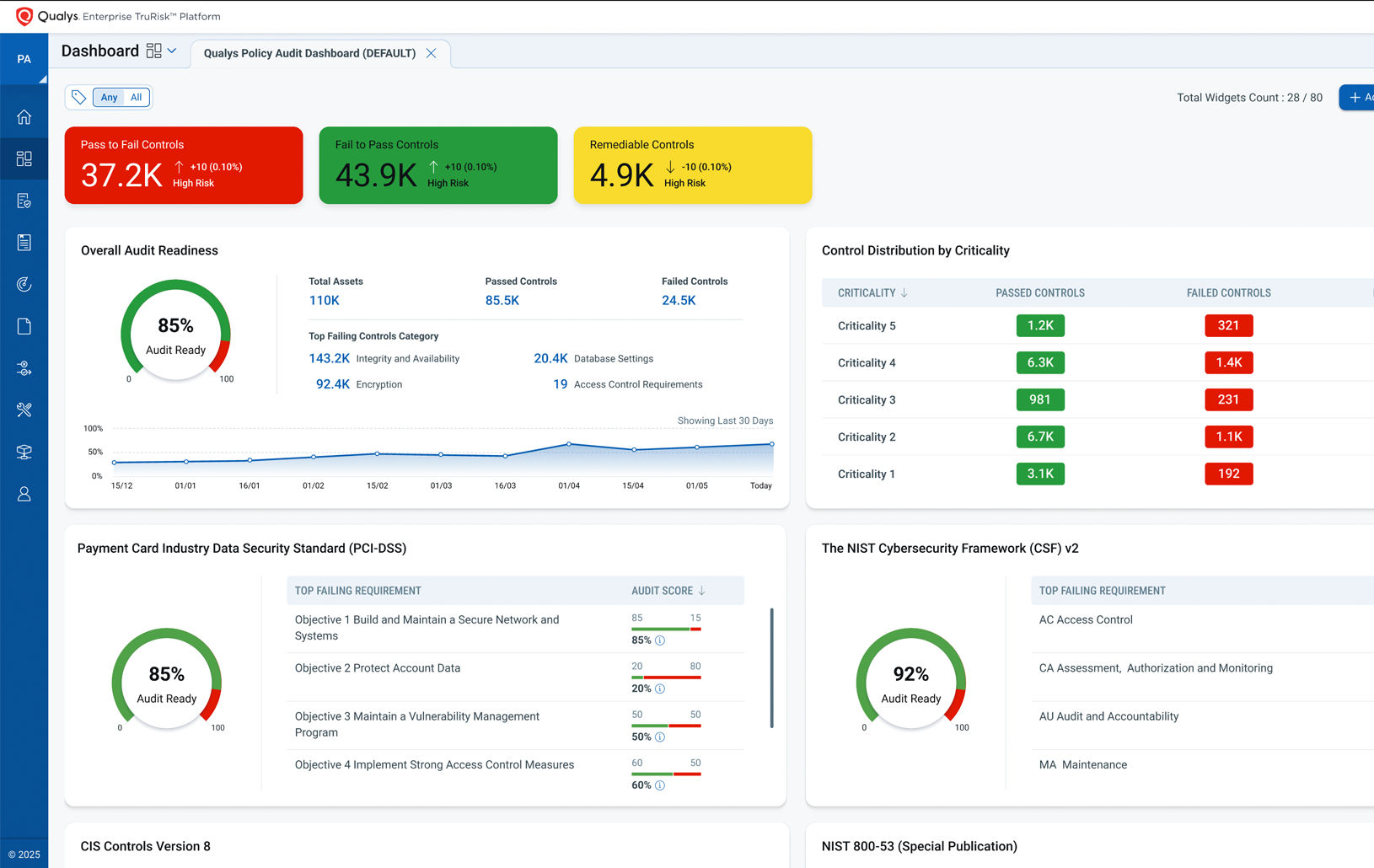Open the Policy Audit compliance icon in the sidebar
The image size is (1374, 868).
pos(23,201)
